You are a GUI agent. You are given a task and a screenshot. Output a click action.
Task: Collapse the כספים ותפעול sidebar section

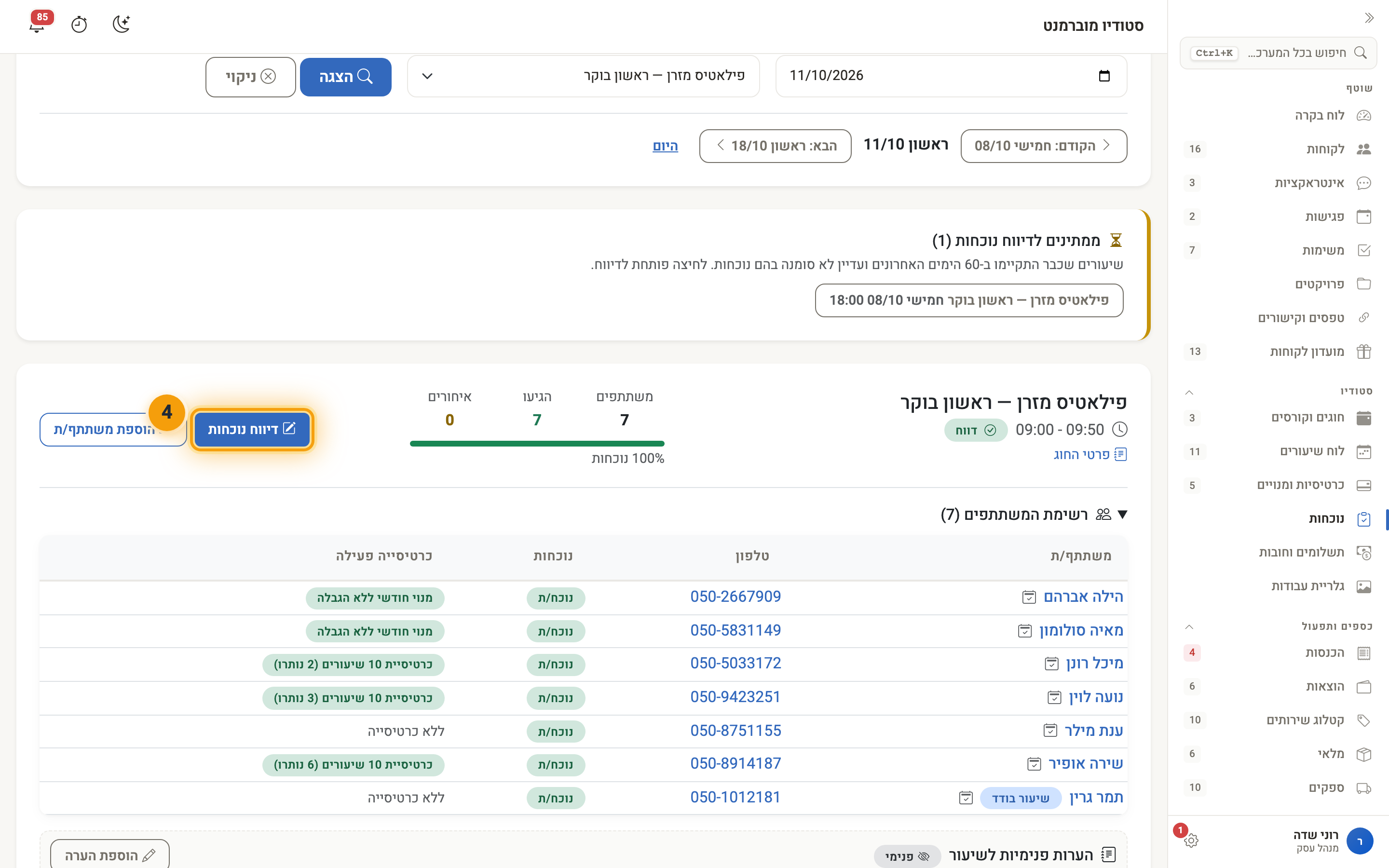pos(1189,626)
